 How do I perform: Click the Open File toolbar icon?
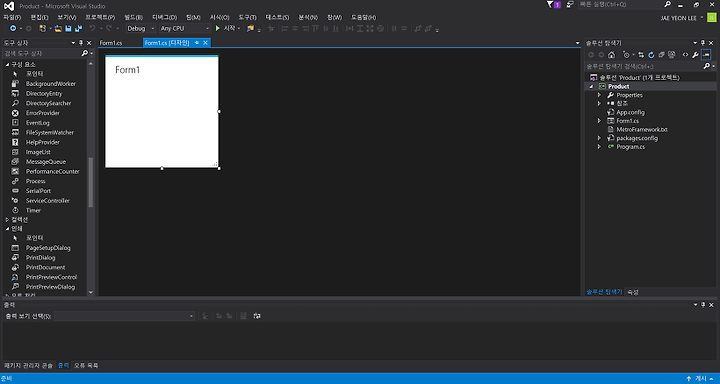point(58,28)
